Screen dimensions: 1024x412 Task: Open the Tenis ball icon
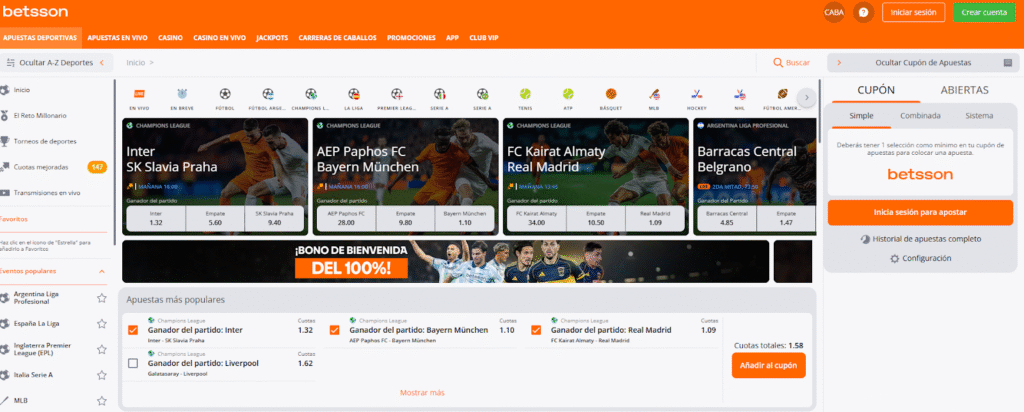tap(525, 94)
